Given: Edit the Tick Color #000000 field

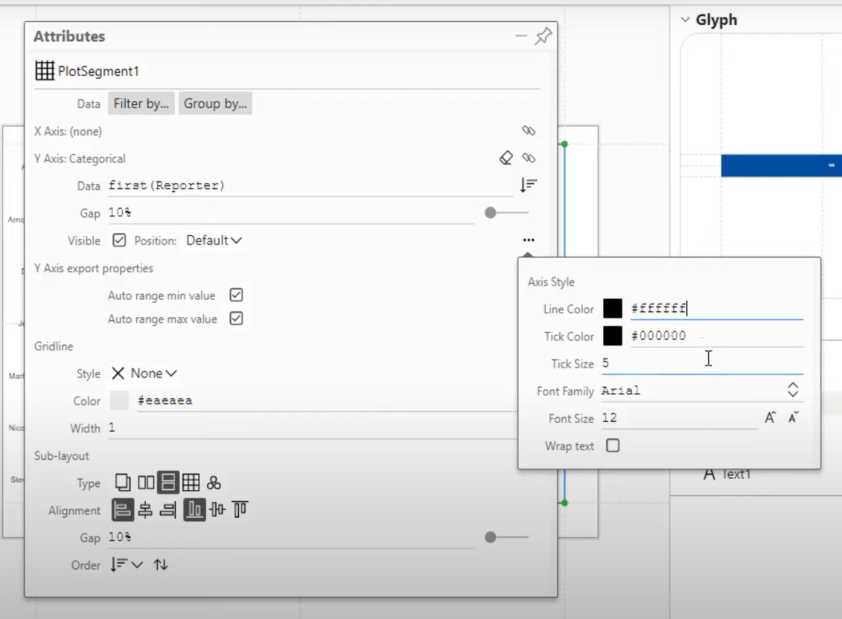Looking at the screenshot, I should [716, 336].
